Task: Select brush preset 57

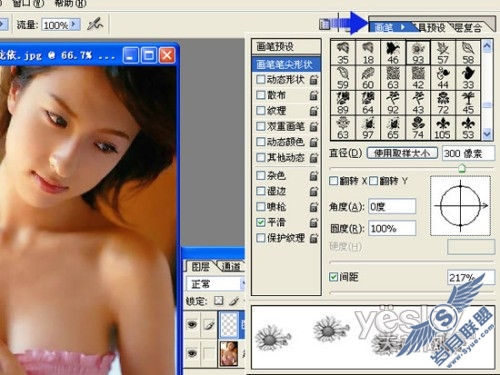Action: click(x=443, y=52)
